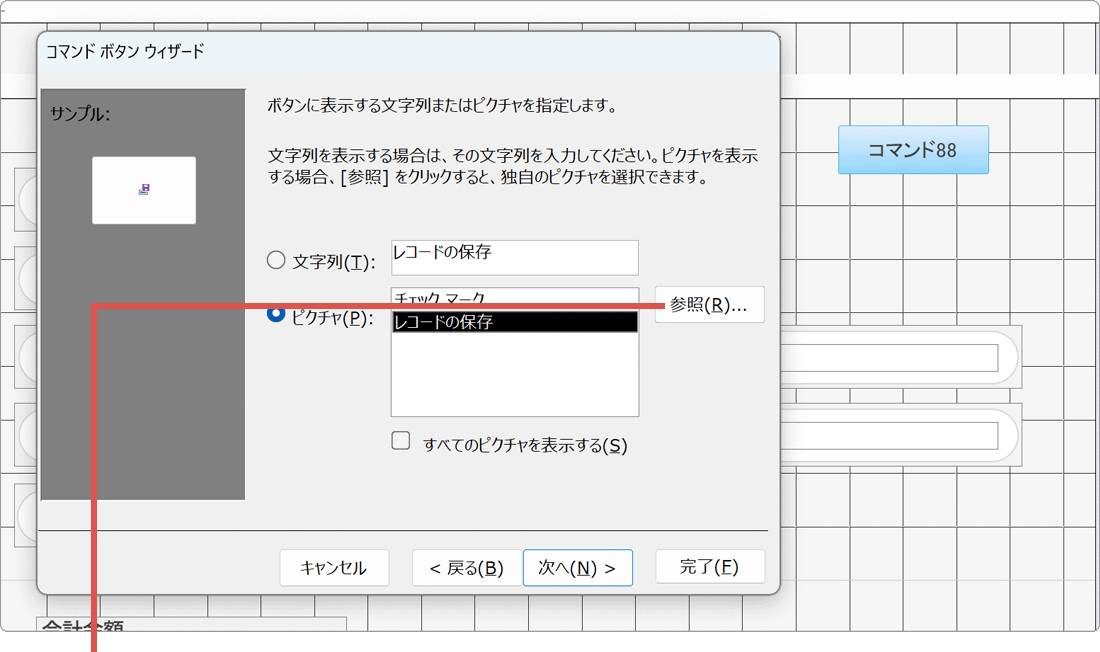This screenshot has height=652, width=1100.
Task: Enable すべてのピクチャを表示する checkbox
Action: (x=402, y=440)
